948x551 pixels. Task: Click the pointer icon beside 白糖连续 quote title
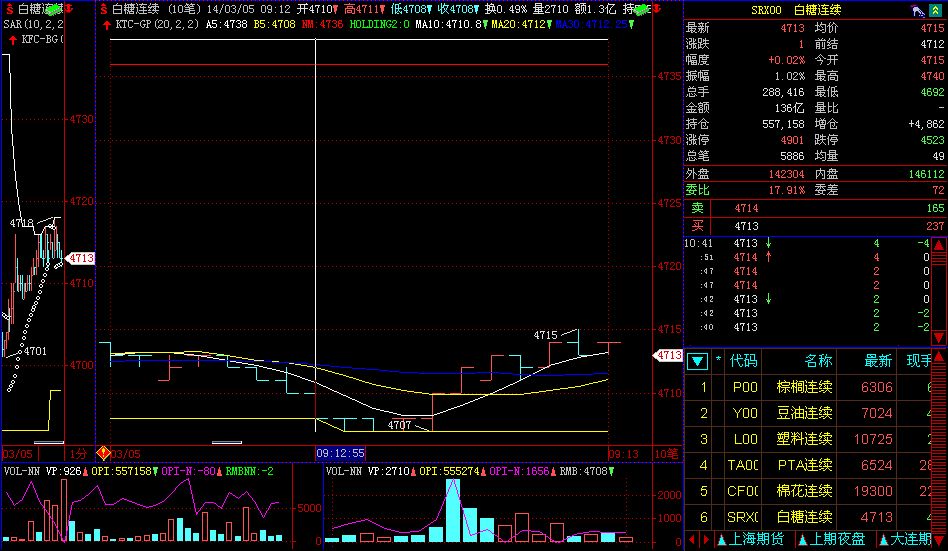coord(917,9)
